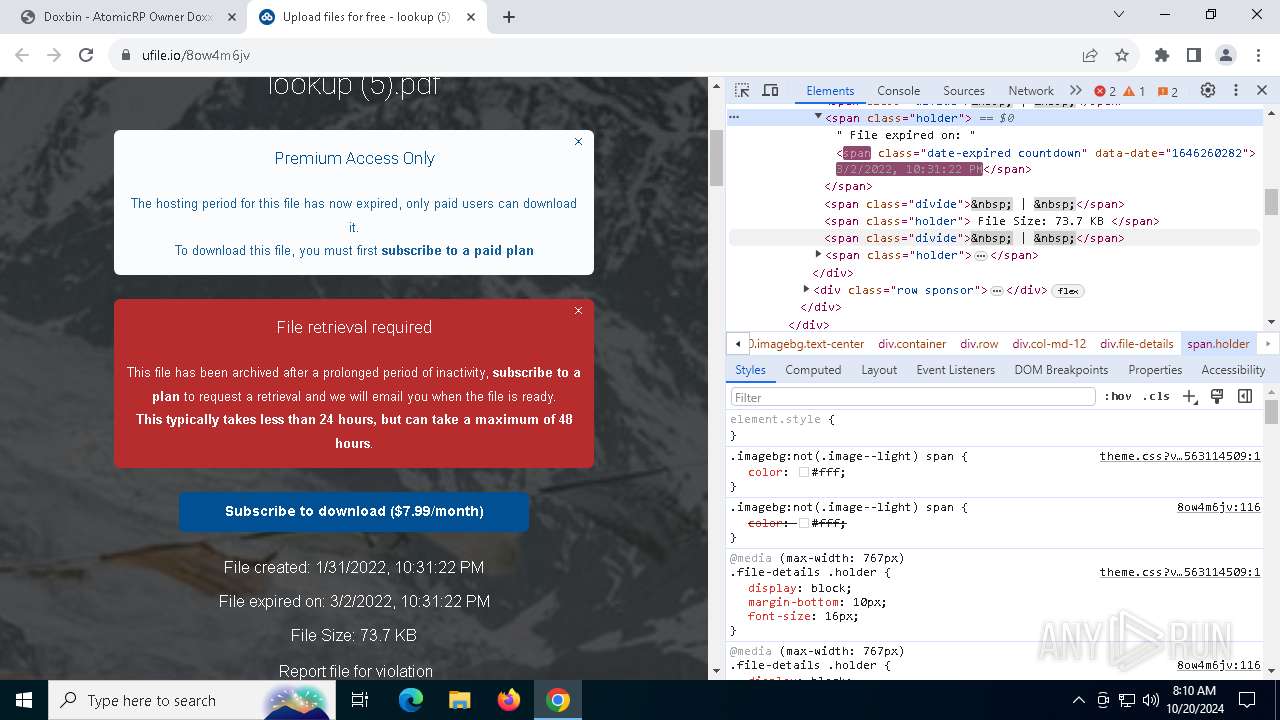Image resolution: width=1280 pixels, height=720 pixels.
Task: Open the DevTools settings gear
Action: [1208, 90]
